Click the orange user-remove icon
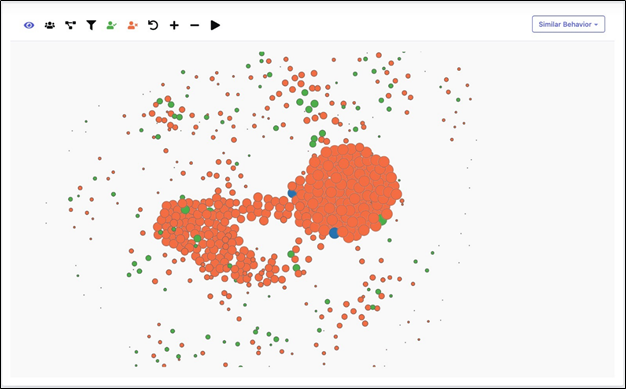 coord(133,25)
